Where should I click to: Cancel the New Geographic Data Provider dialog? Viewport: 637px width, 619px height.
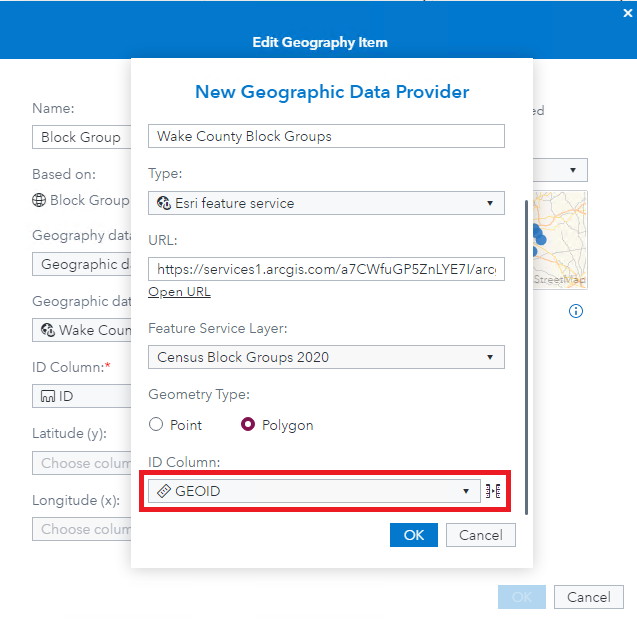tap(480, 535)
